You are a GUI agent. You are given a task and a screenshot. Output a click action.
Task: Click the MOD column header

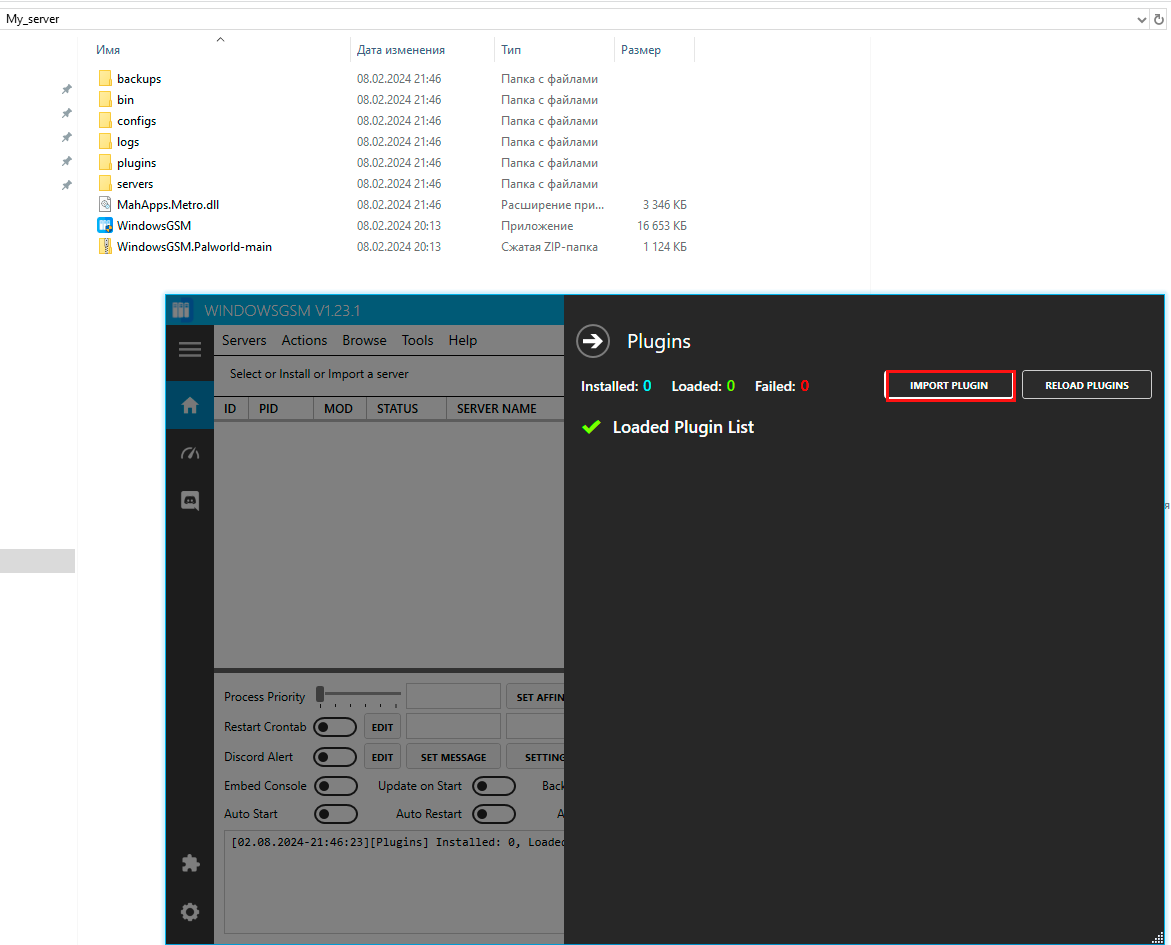pyautogui.click(x=338, y=409)
